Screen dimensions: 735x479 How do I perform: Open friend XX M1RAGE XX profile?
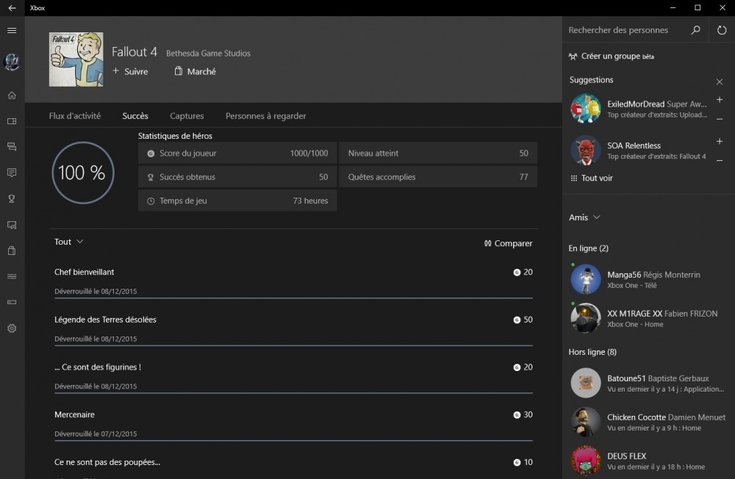649,318
